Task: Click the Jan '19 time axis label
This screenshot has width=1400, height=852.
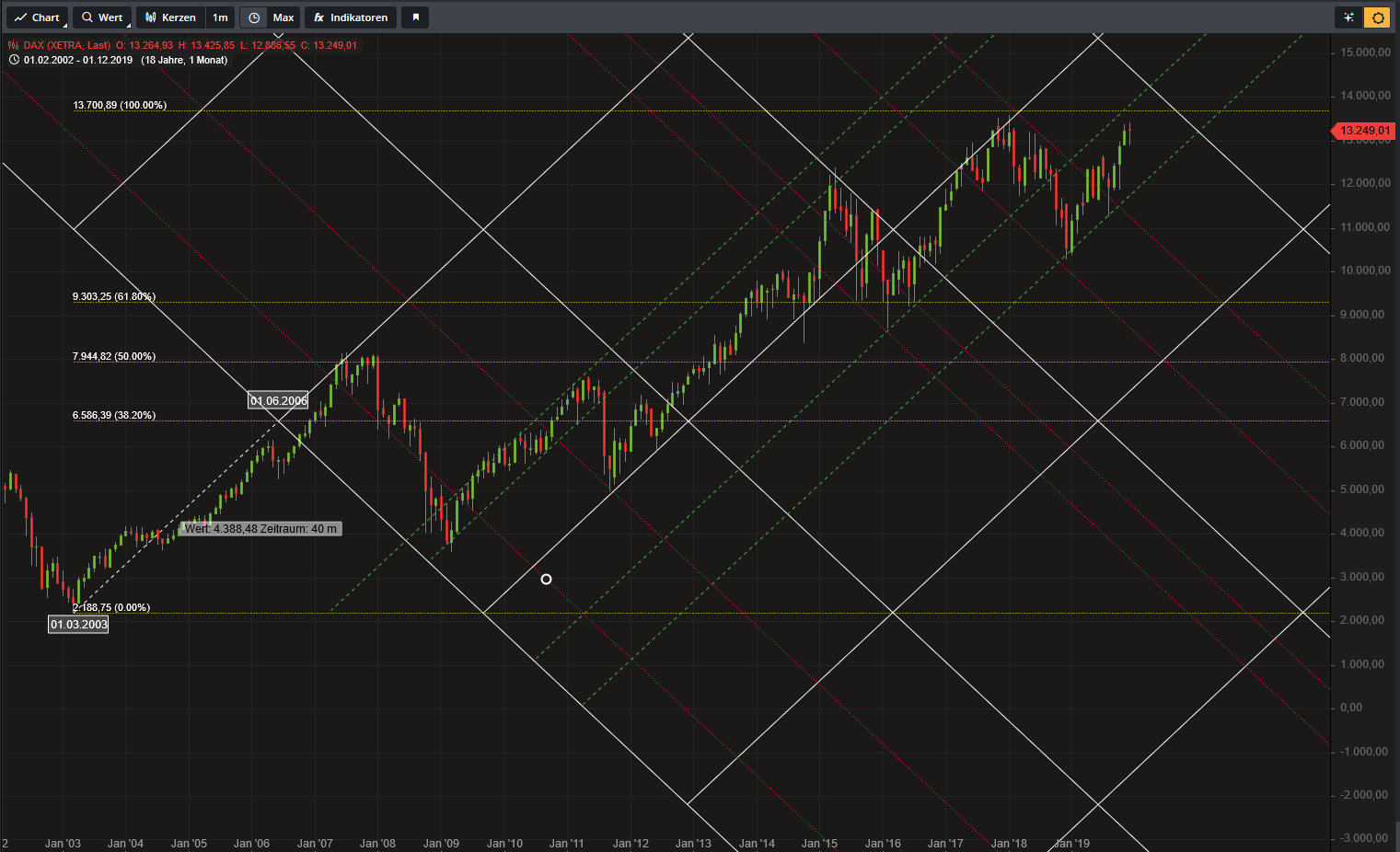Action: [x=1071, y=844]
